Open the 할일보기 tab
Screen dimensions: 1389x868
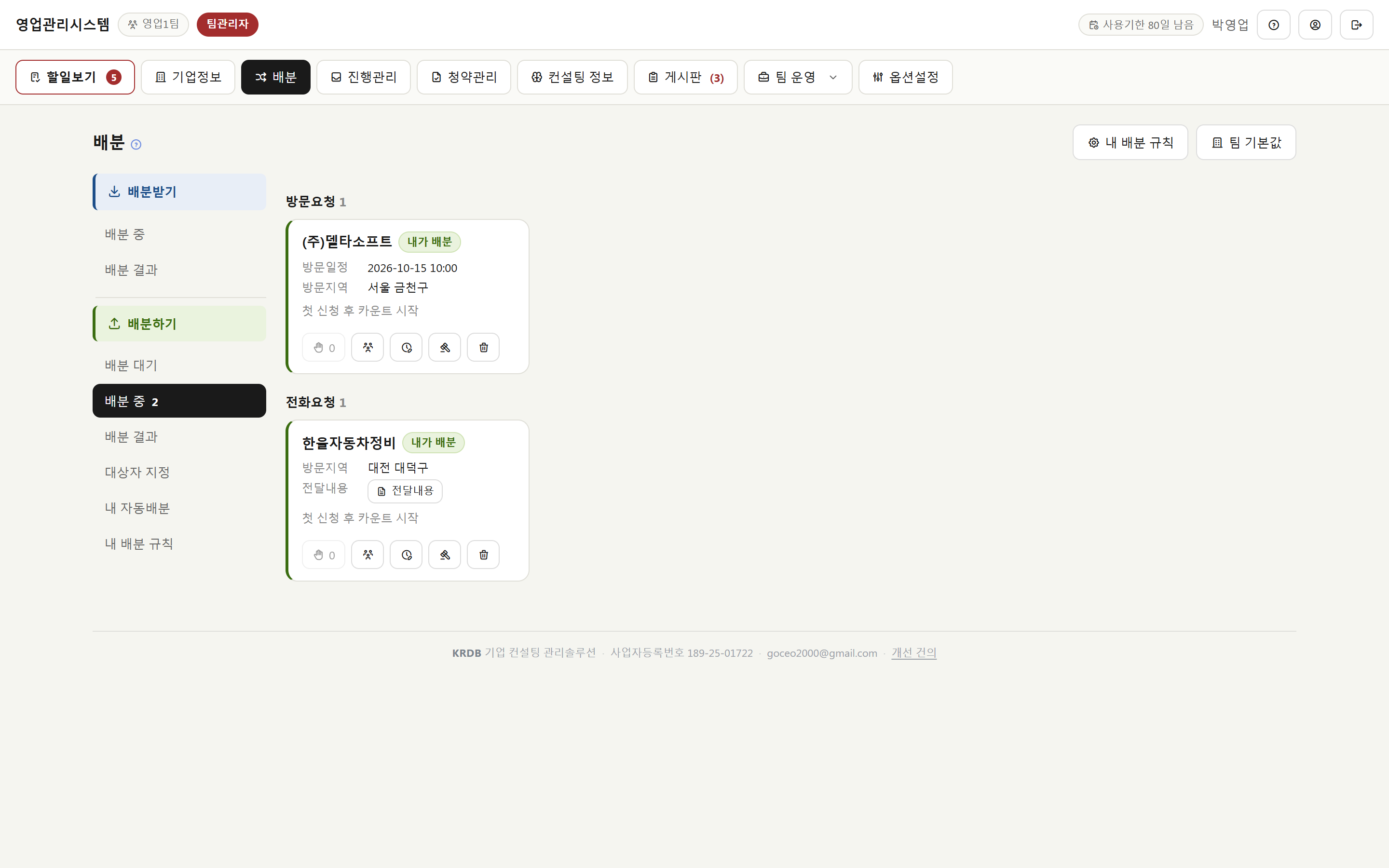75,77
